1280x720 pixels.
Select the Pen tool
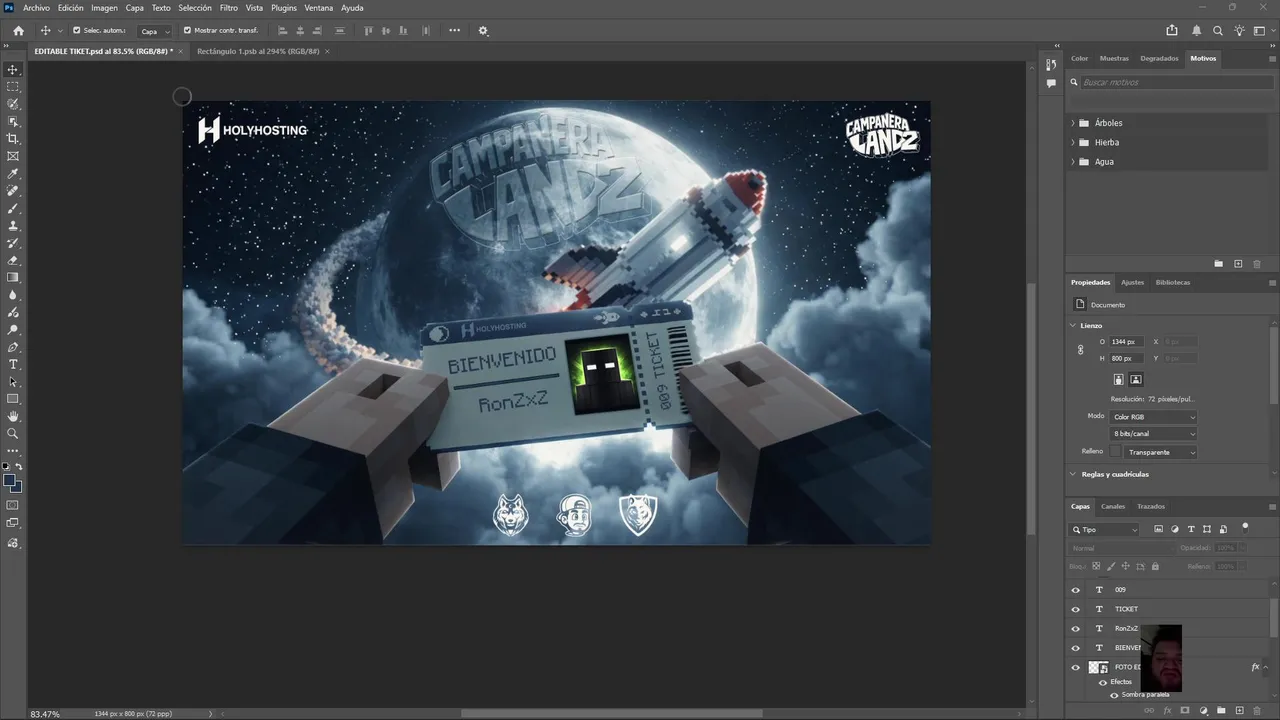[13, 347]
